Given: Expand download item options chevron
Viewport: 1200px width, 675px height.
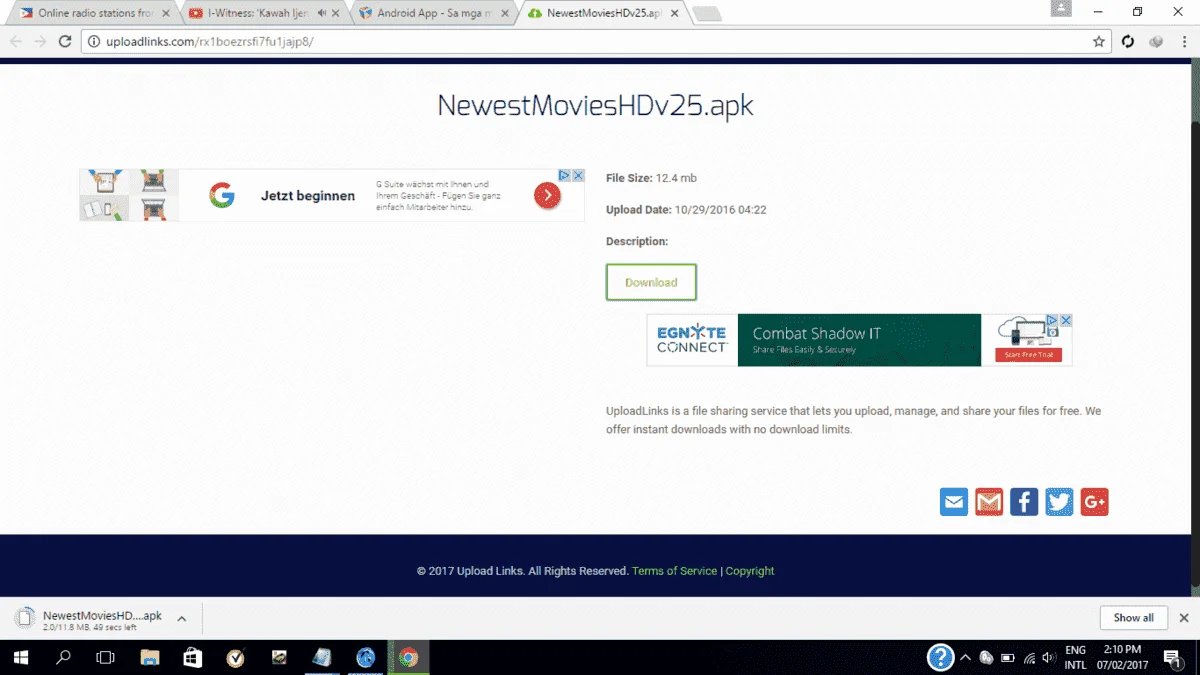Looking at the screenshot, I should [182, 619].
